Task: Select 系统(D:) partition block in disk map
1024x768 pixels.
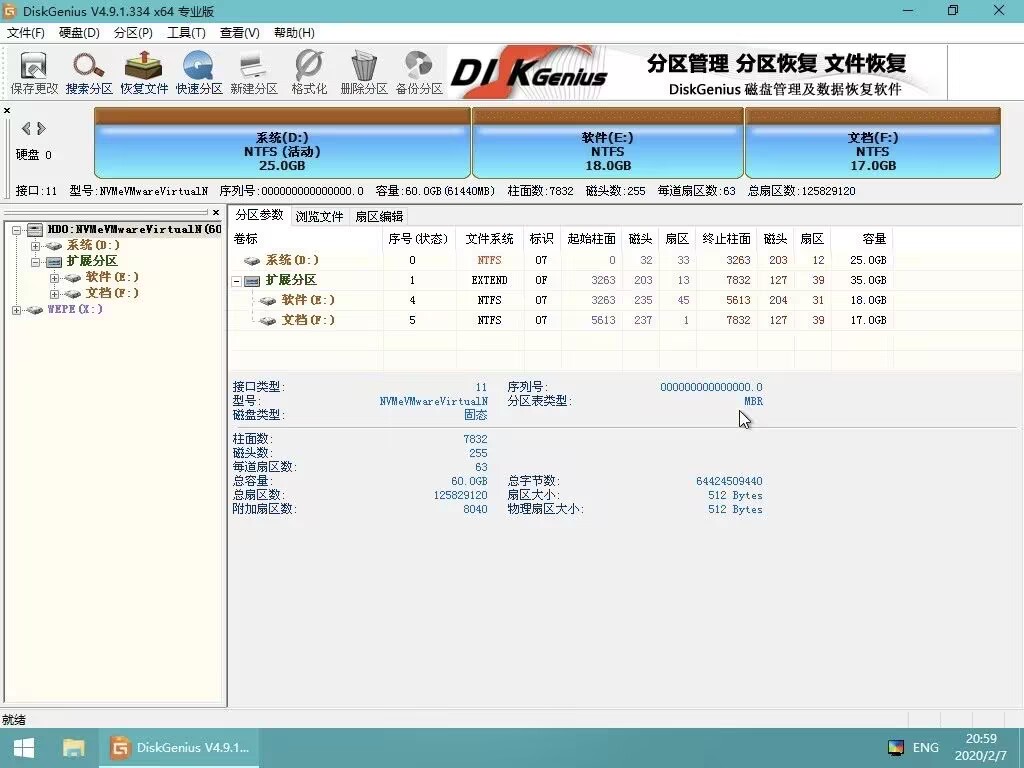Action: click(282, 143)
